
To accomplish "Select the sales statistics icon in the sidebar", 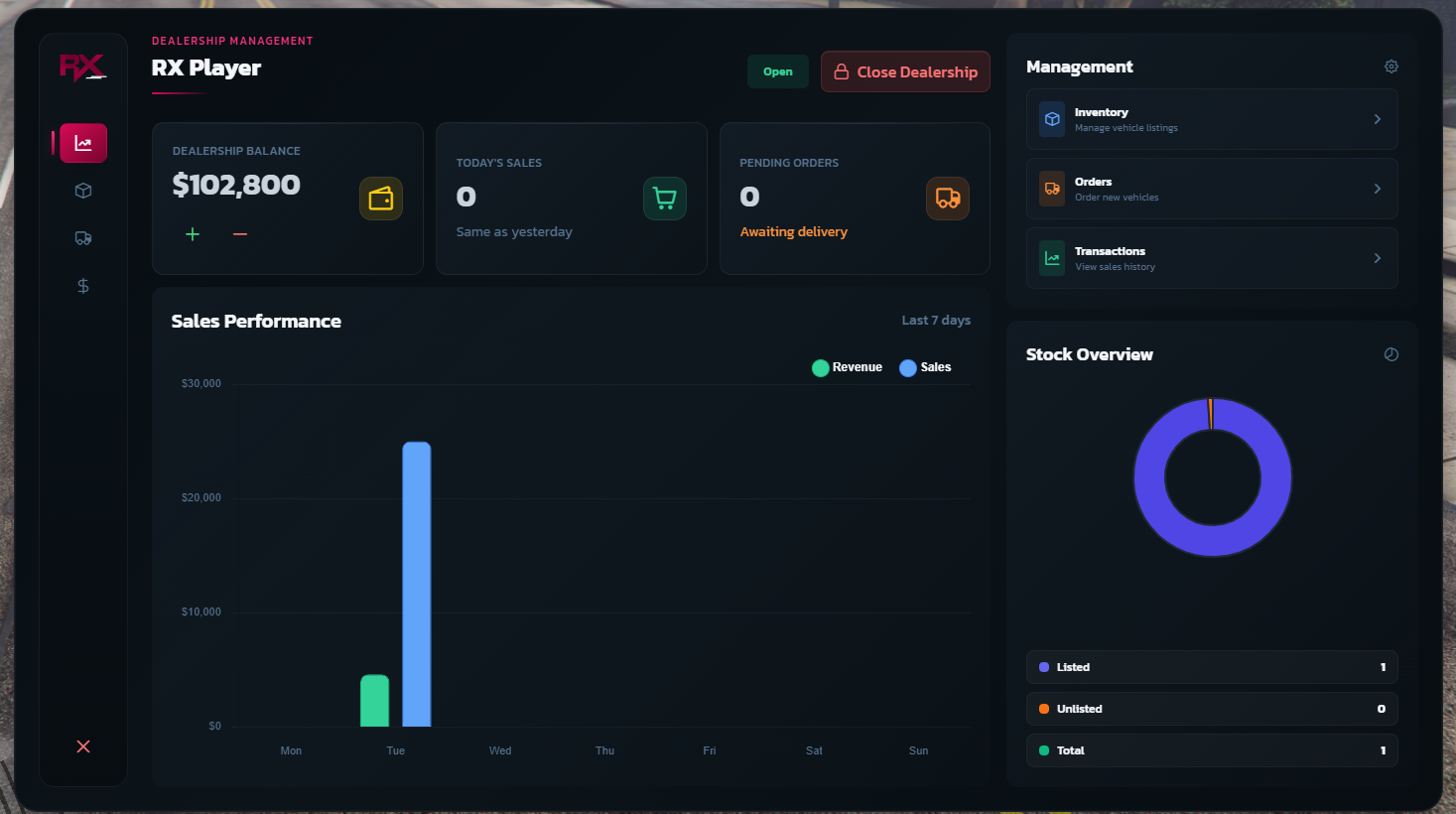I will point(82,142).
